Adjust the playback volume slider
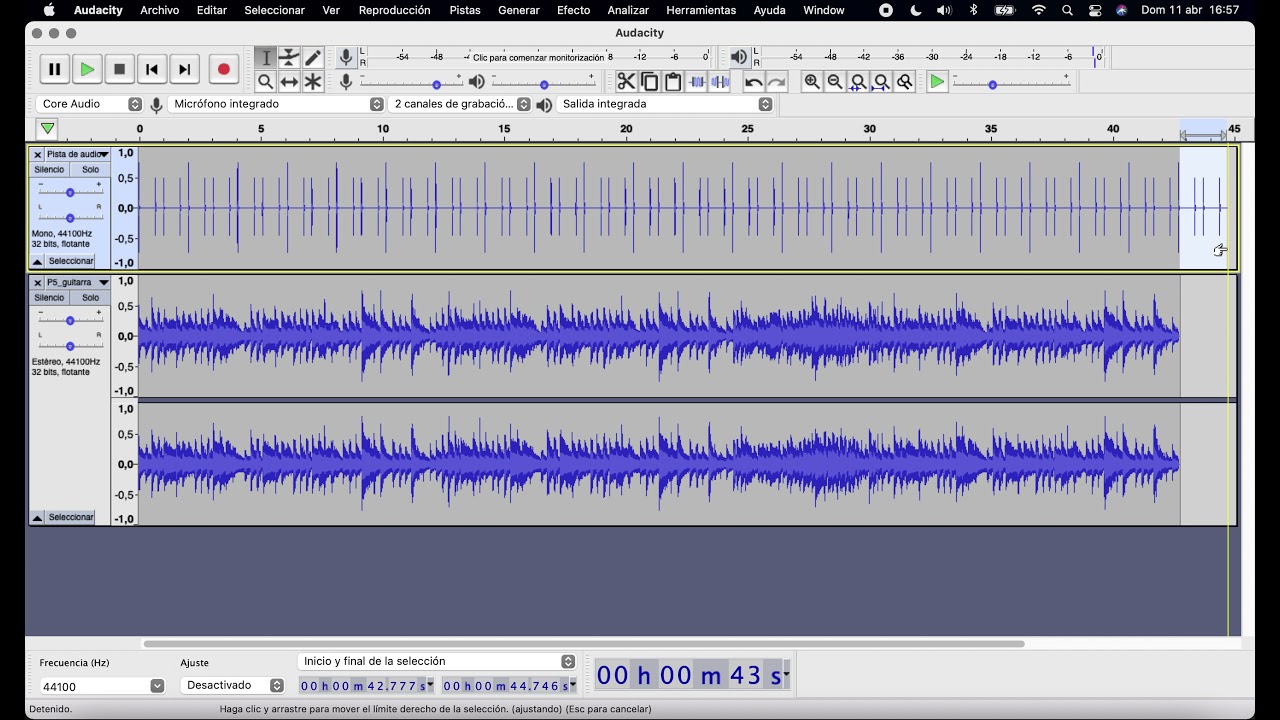The height and width of the screenshot is (720, 1280). [x=543, y=83]
